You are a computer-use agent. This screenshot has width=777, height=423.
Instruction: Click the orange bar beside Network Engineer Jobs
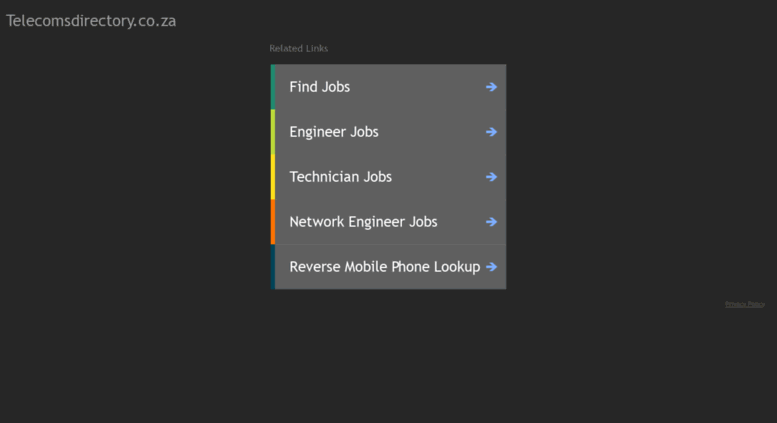(x=273, y=222)
